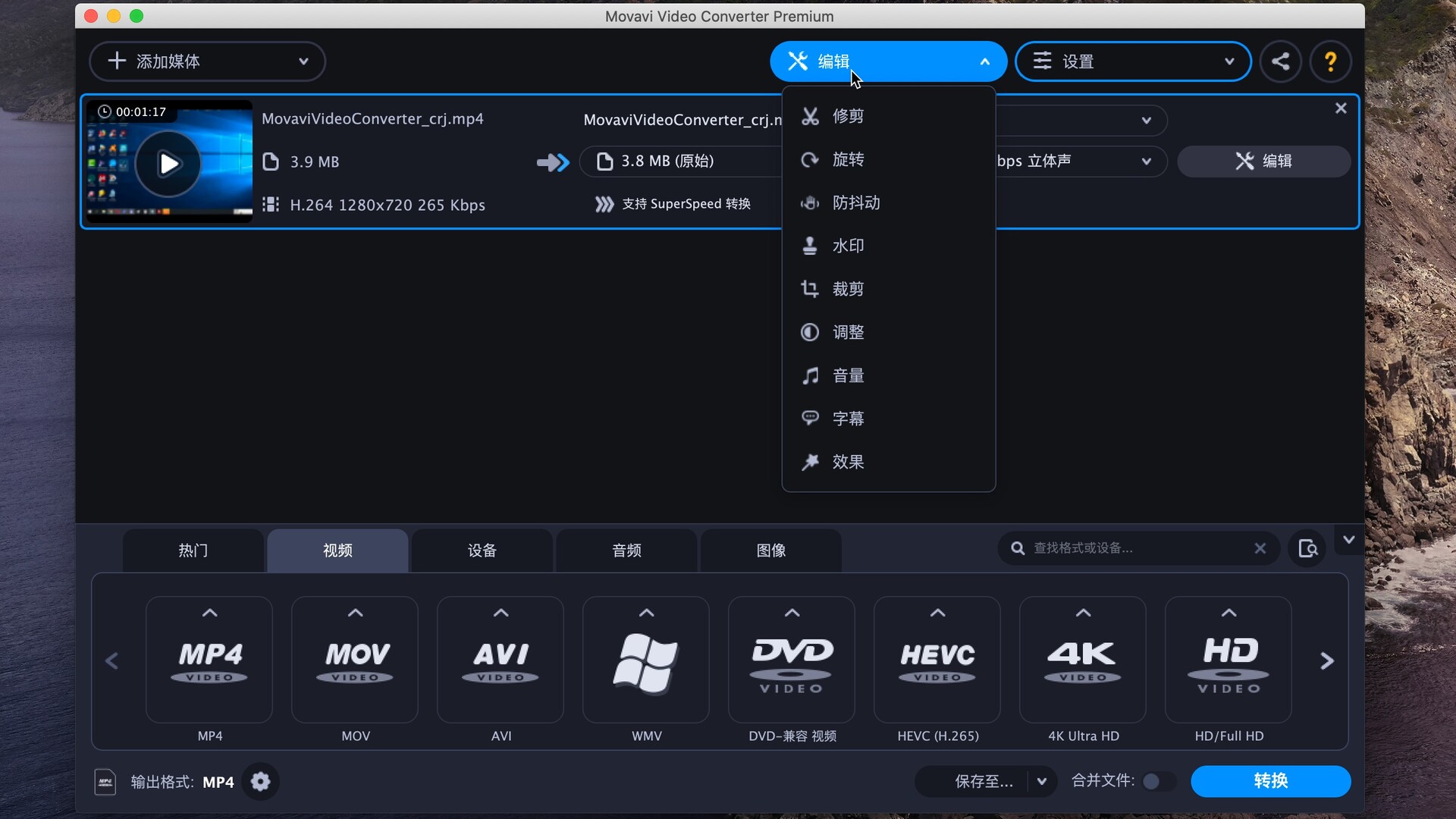Screen dimensions: 1456x819
Task: Select the HEVC H.265 format icon
Action: point(937,660)
